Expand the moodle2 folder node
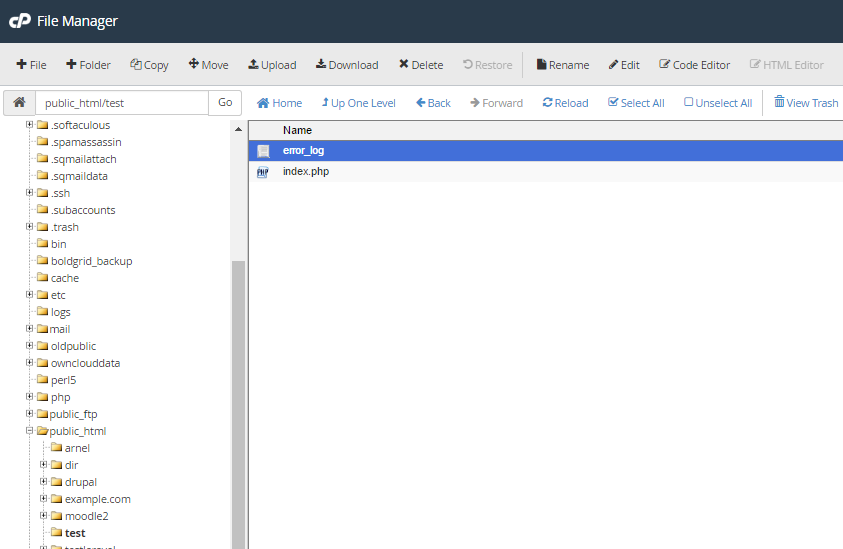Screen dimensions: 843x549 tap(44, 516)
